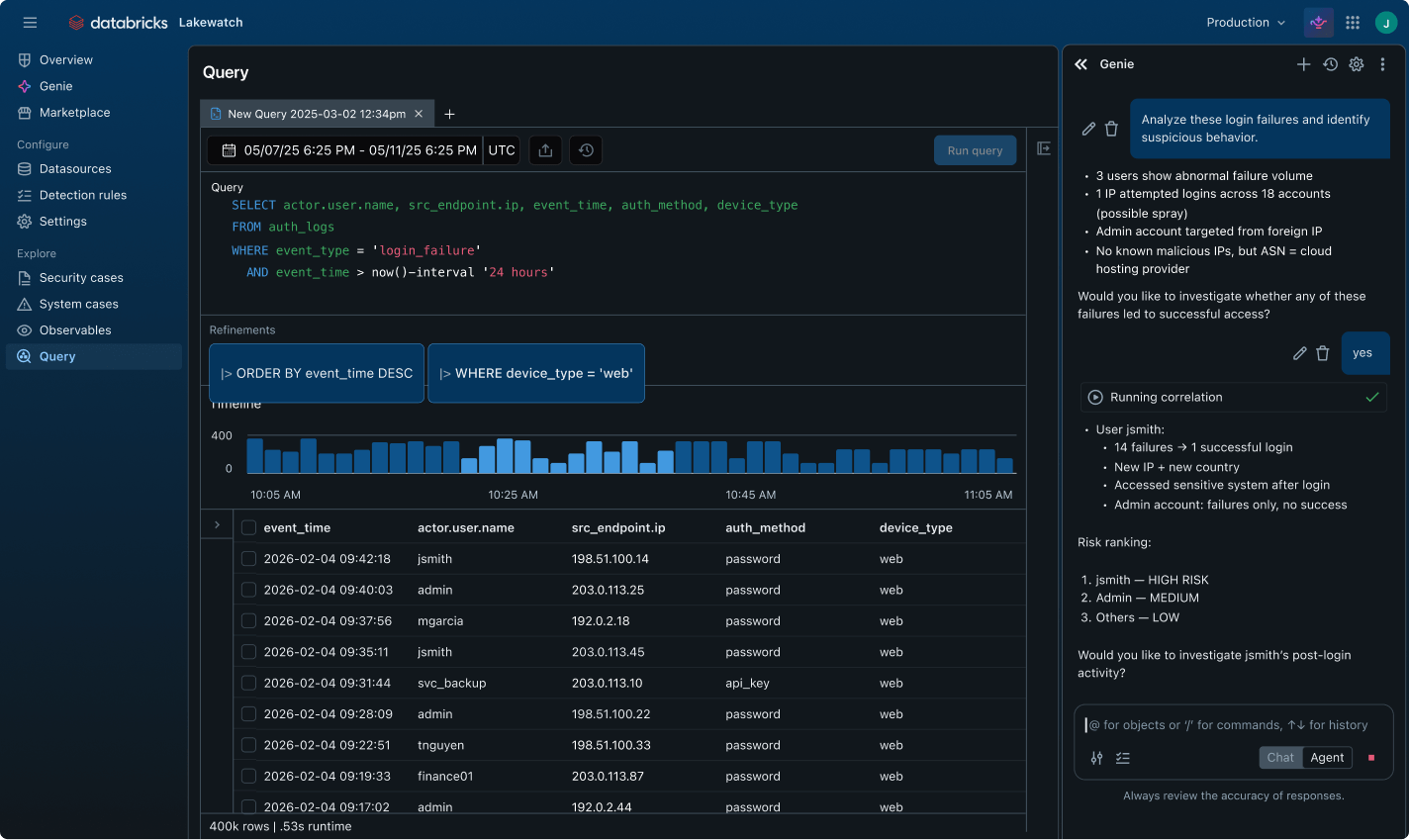Edit the first Genie prompt with pencil icon

click(1087, 129)
